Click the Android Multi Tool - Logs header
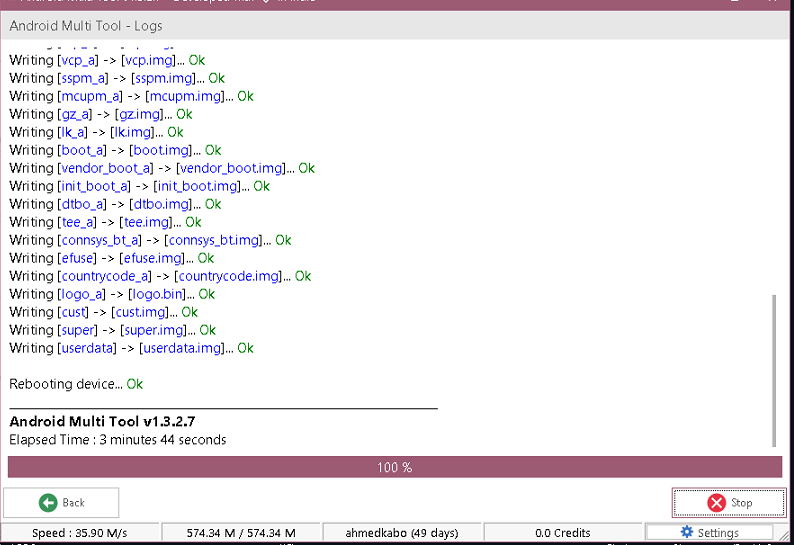The width and height of the screenshot is (794, 545). point(86,26)
